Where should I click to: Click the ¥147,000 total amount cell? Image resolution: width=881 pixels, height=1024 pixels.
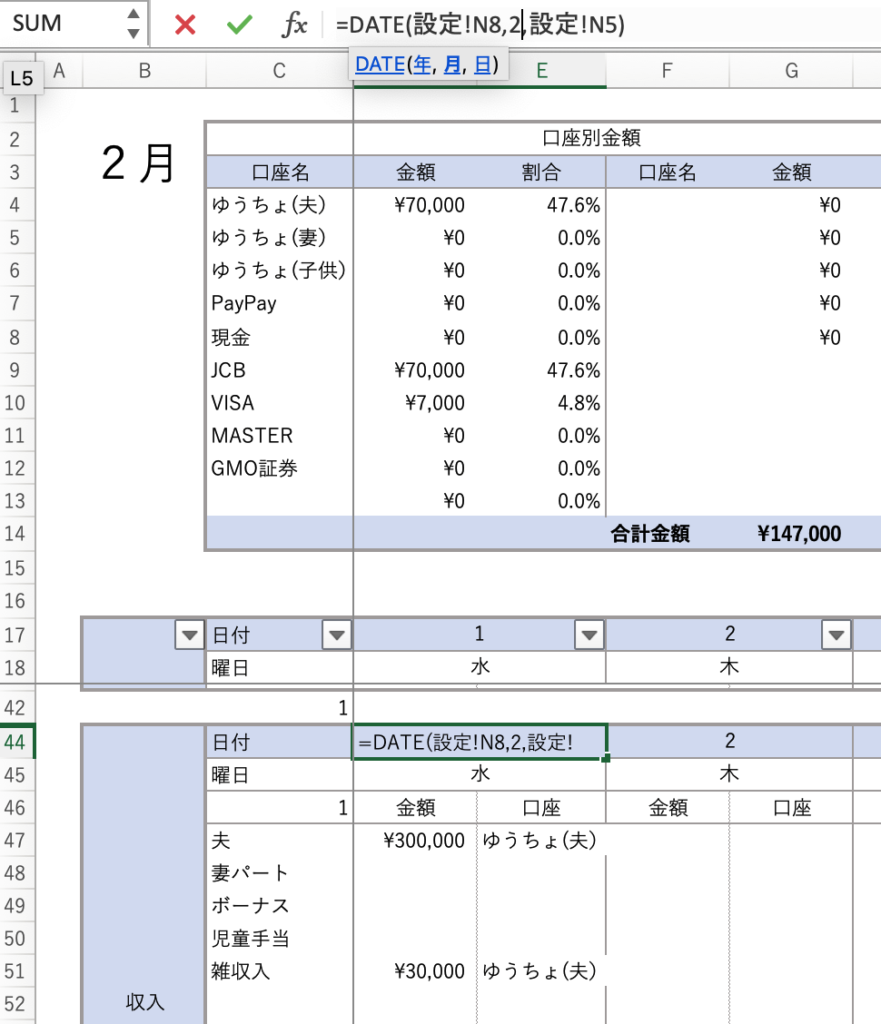pos(799,534)
